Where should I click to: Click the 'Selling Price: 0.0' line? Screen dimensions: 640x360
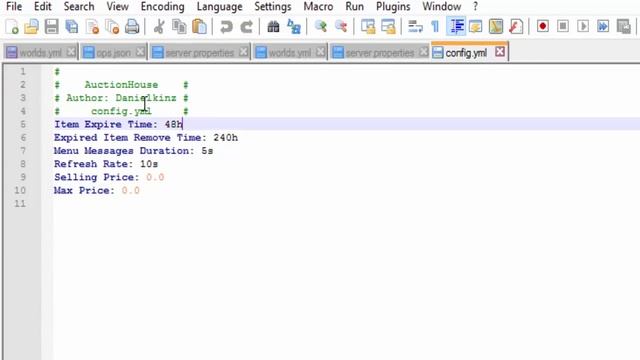[109, 177]
